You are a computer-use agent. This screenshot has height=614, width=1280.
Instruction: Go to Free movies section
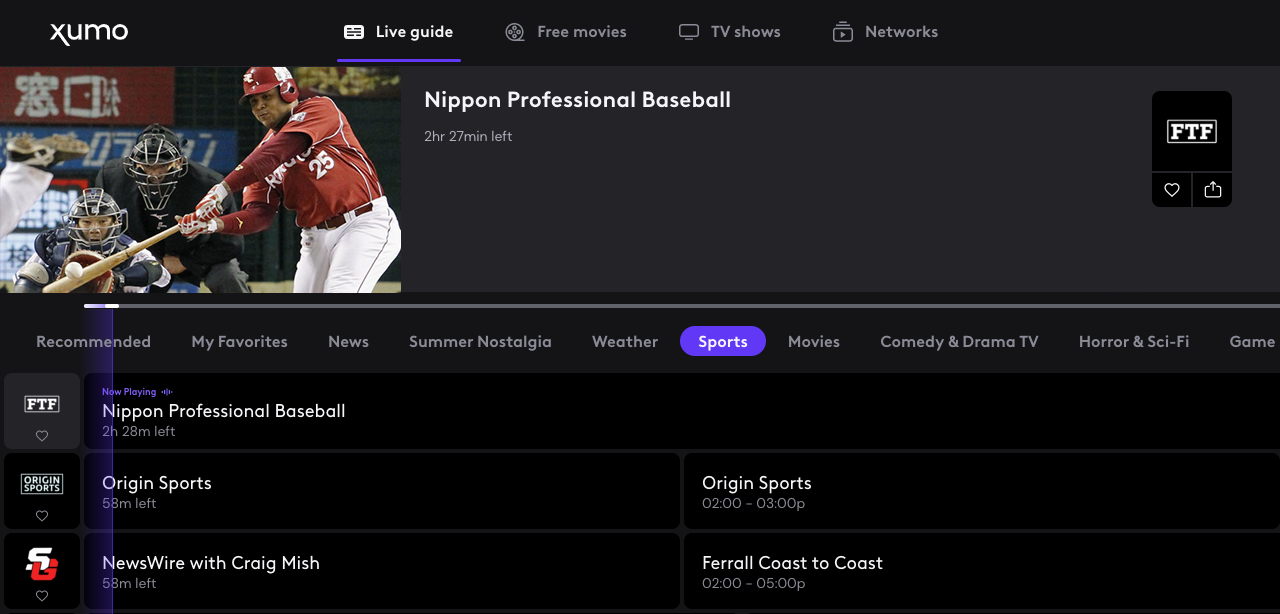tap(566, 32)
